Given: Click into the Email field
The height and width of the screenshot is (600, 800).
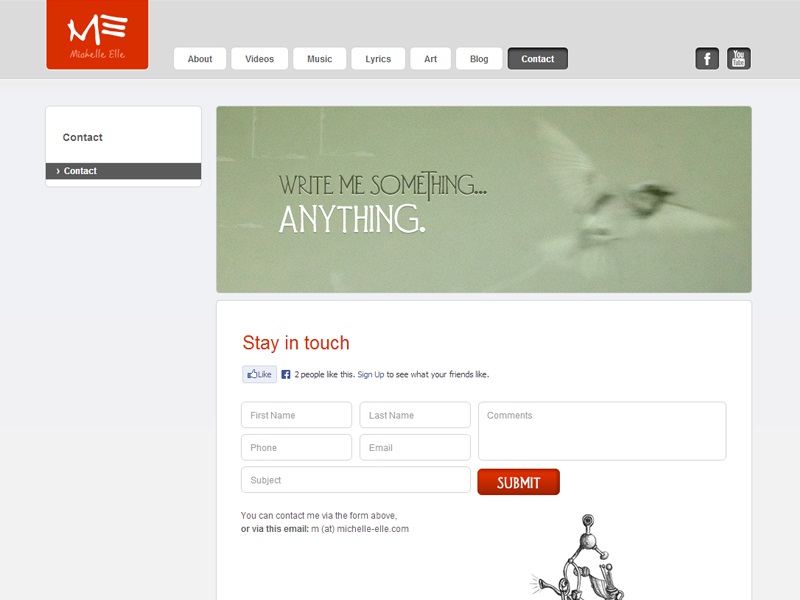Looking at the screenshot, I should 415,447.
